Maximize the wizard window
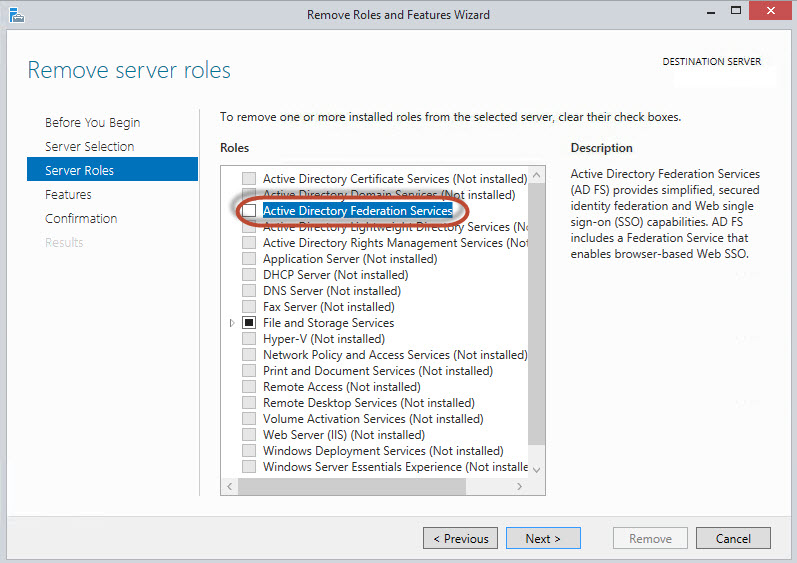Viewport: 797px width, 563px height. point(735,10)
